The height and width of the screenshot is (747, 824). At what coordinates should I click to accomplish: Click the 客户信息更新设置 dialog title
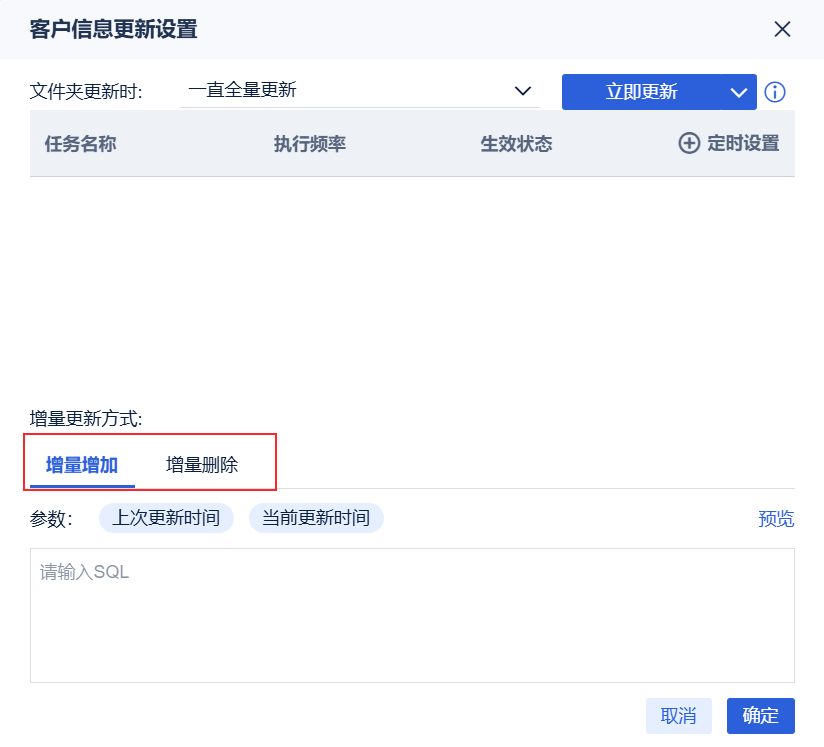[x=114, y=29]
